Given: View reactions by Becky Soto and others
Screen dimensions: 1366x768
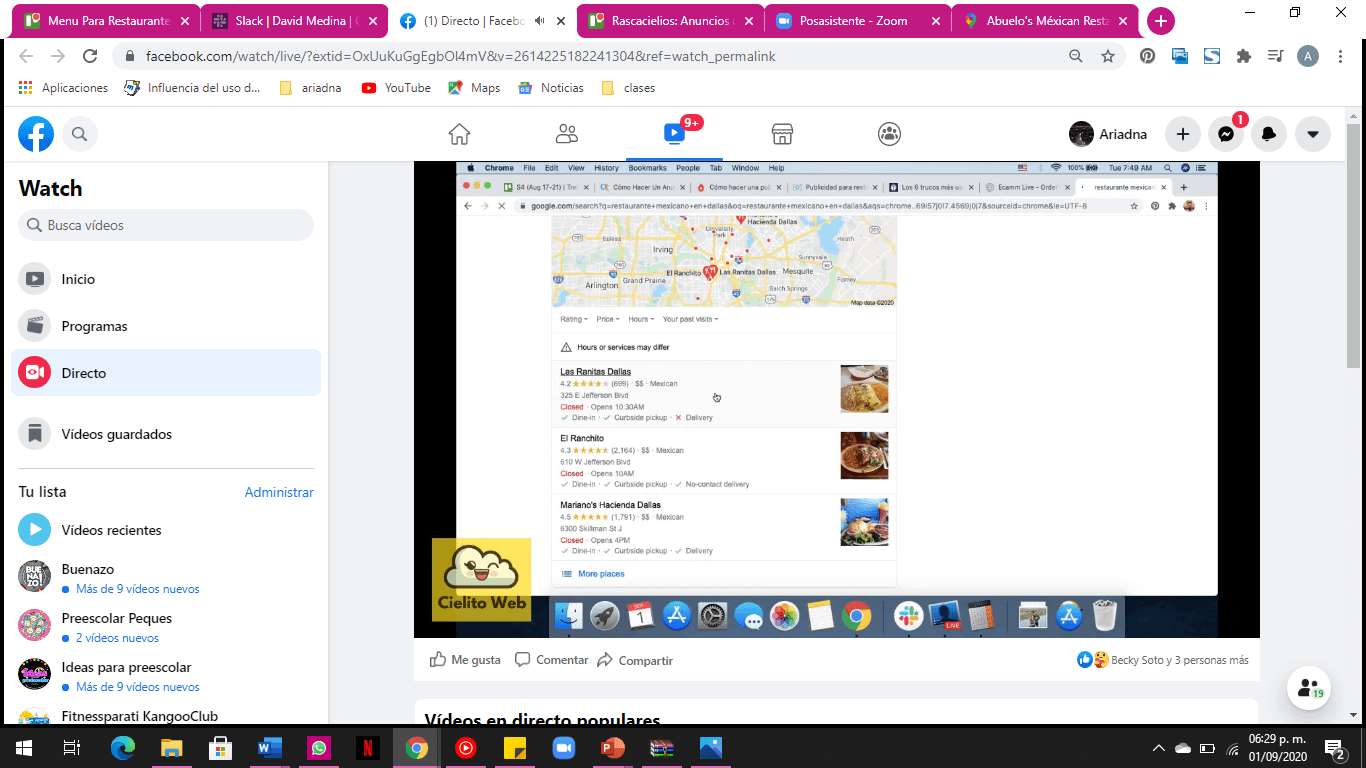Looking at the screenshot, I should (x=1163, y=660).
